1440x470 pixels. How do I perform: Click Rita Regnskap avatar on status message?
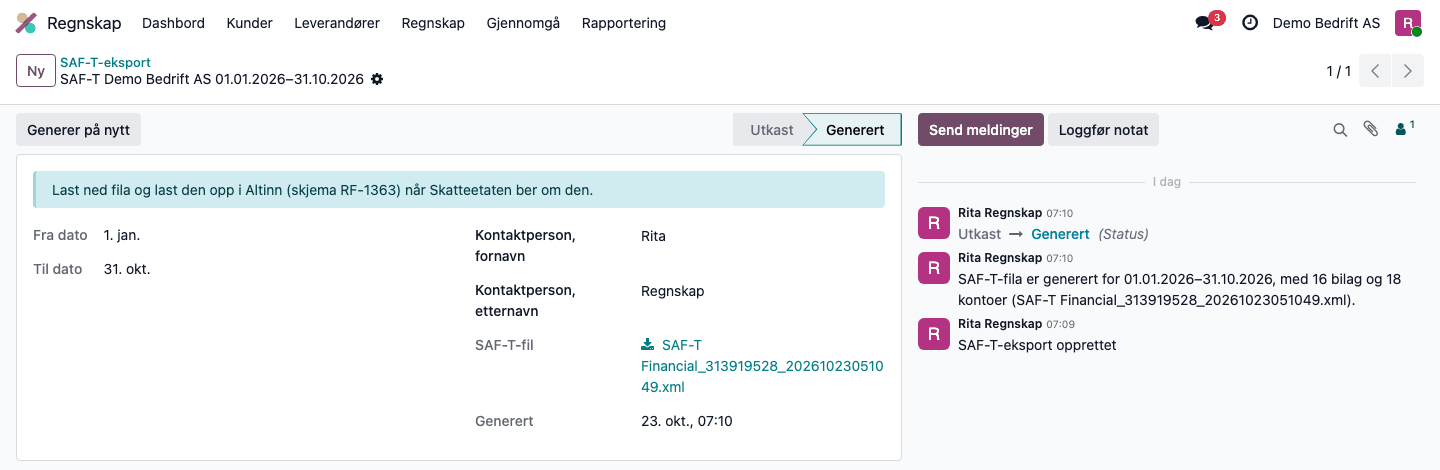point(934,223)
